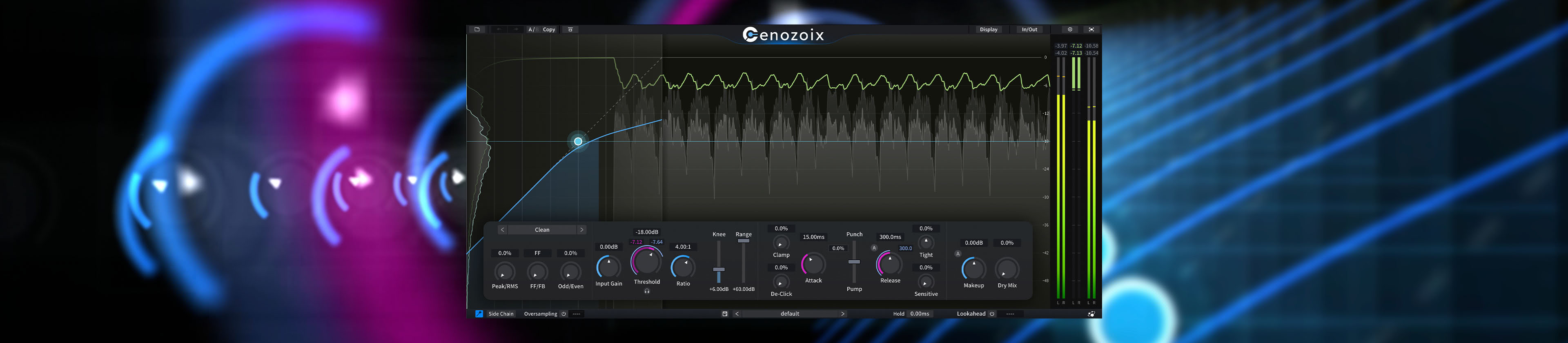This screenshot has height=343, width=1568.
Task: Click the undo arrow icon
Action: (499, 29)
